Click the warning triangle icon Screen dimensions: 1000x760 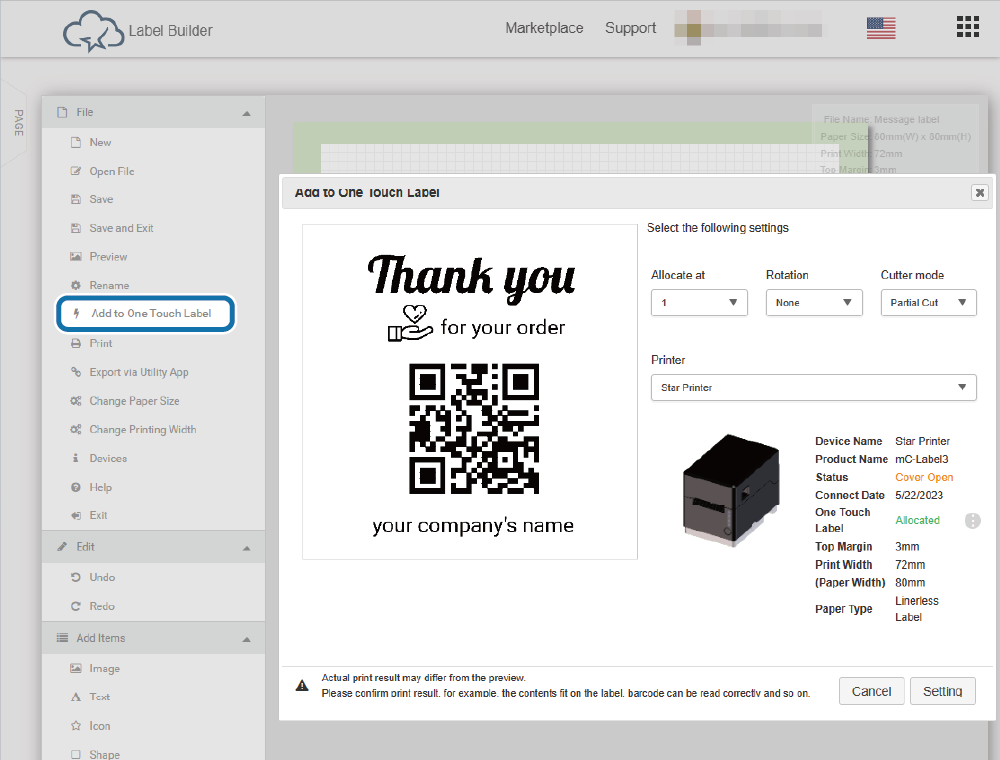coord(302,685)
